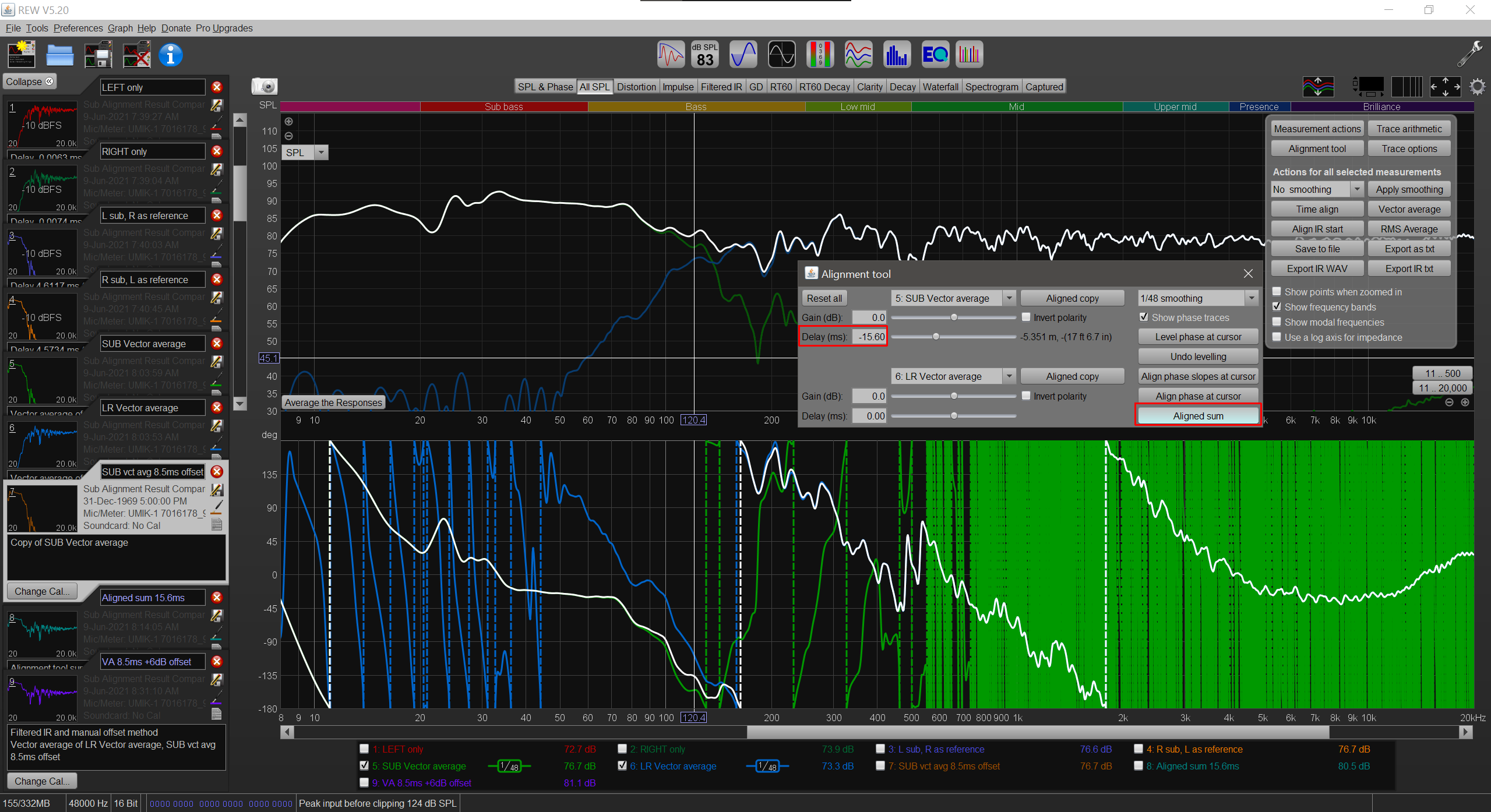
Task: Open the RTA bar graph icon
Action: pos(897,55)
